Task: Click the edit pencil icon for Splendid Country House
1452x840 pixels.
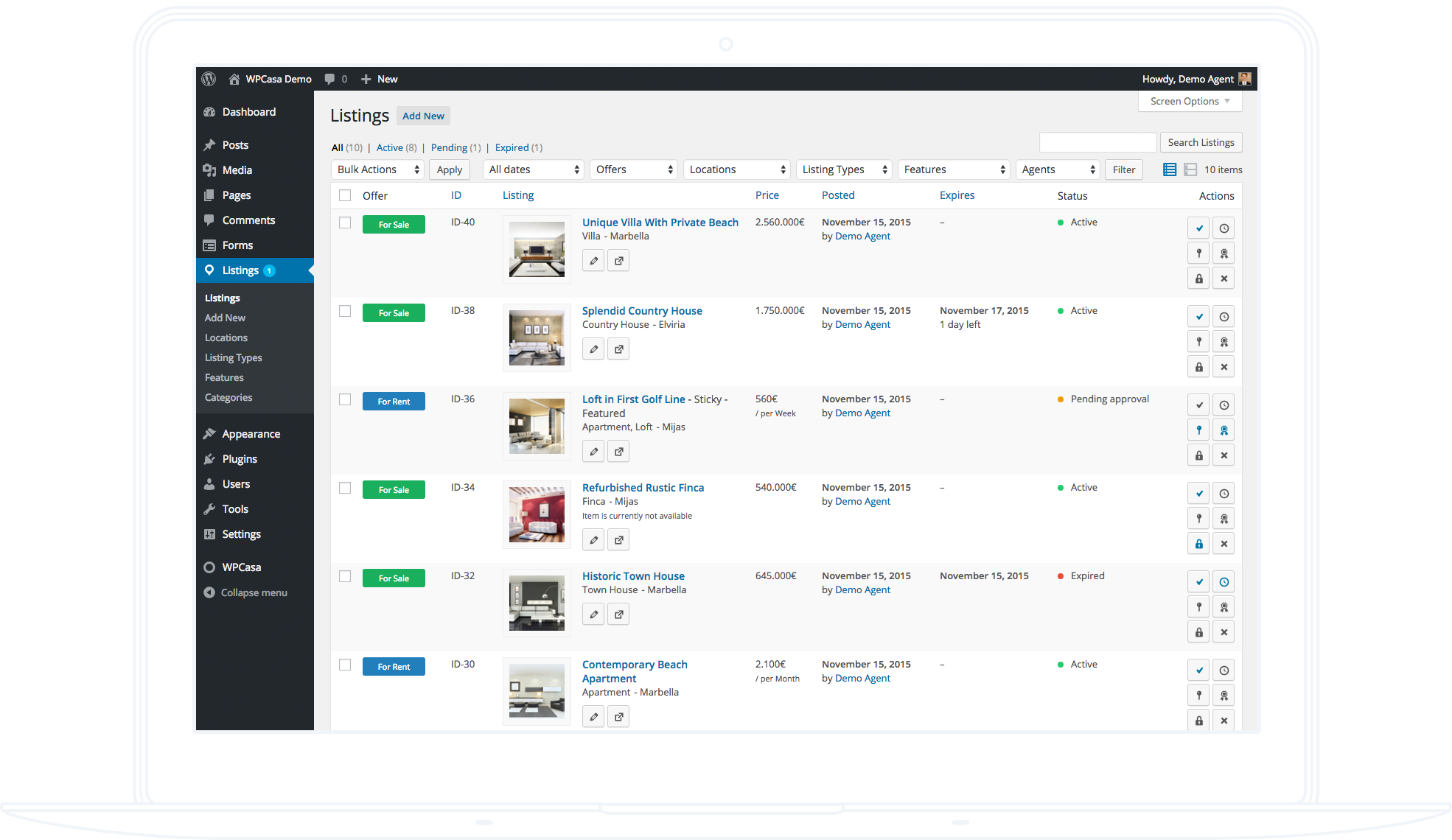Action: [593, 349]
